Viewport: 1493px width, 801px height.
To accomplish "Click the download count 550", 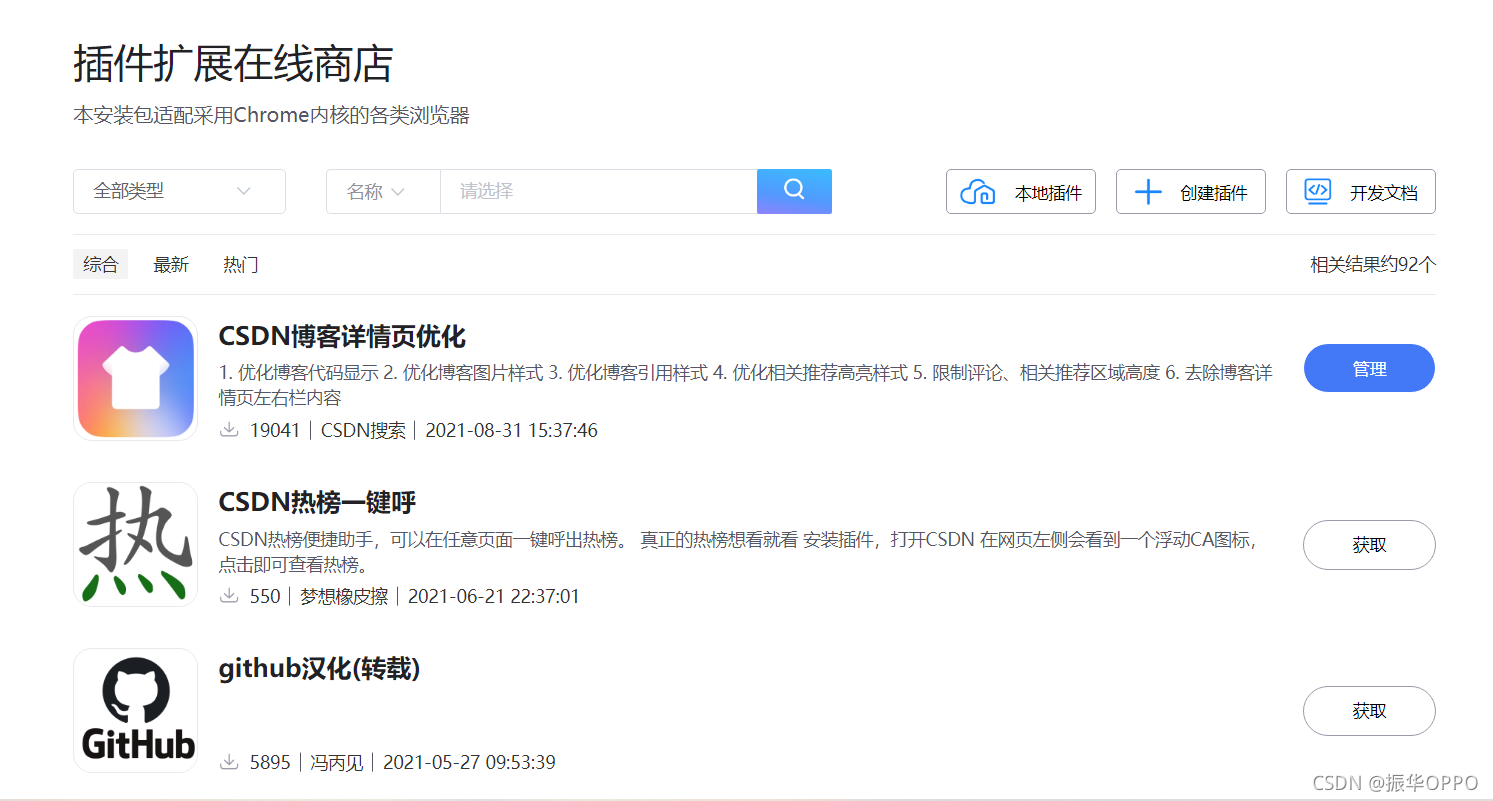I will (265, 596).
